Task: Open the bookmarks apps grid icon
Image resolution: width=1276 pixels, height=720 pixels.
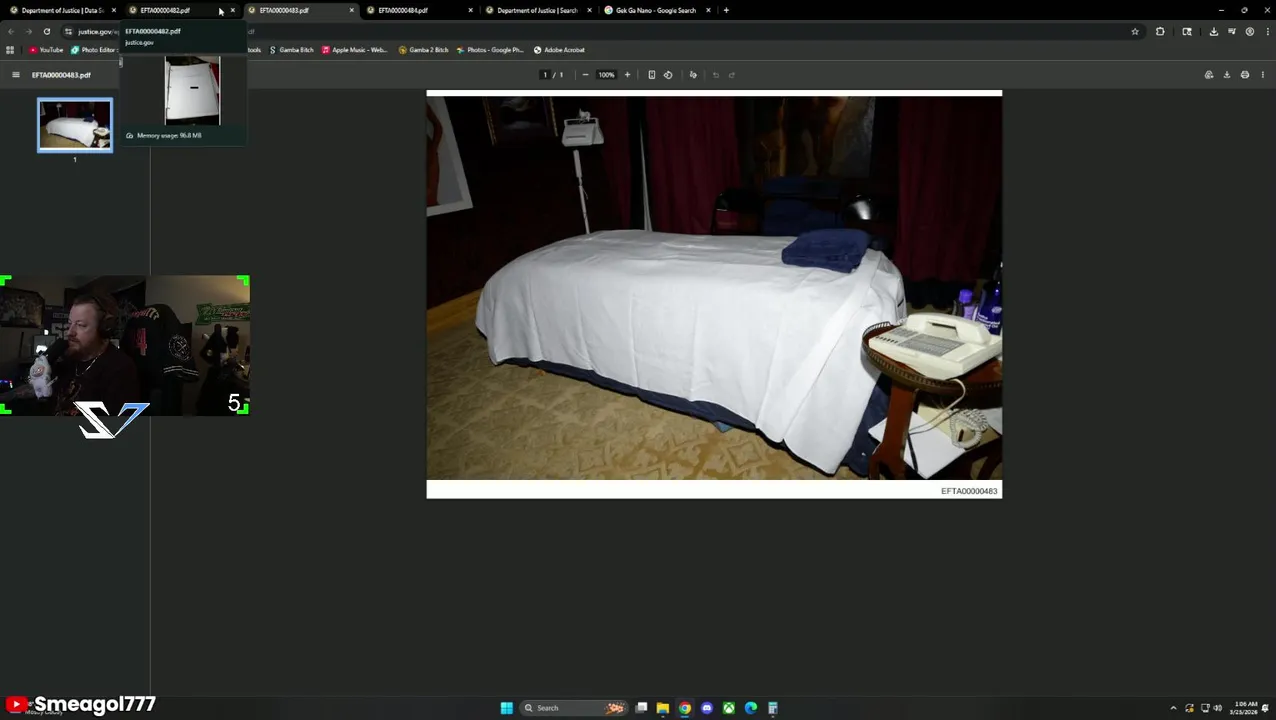Action: 10,50
